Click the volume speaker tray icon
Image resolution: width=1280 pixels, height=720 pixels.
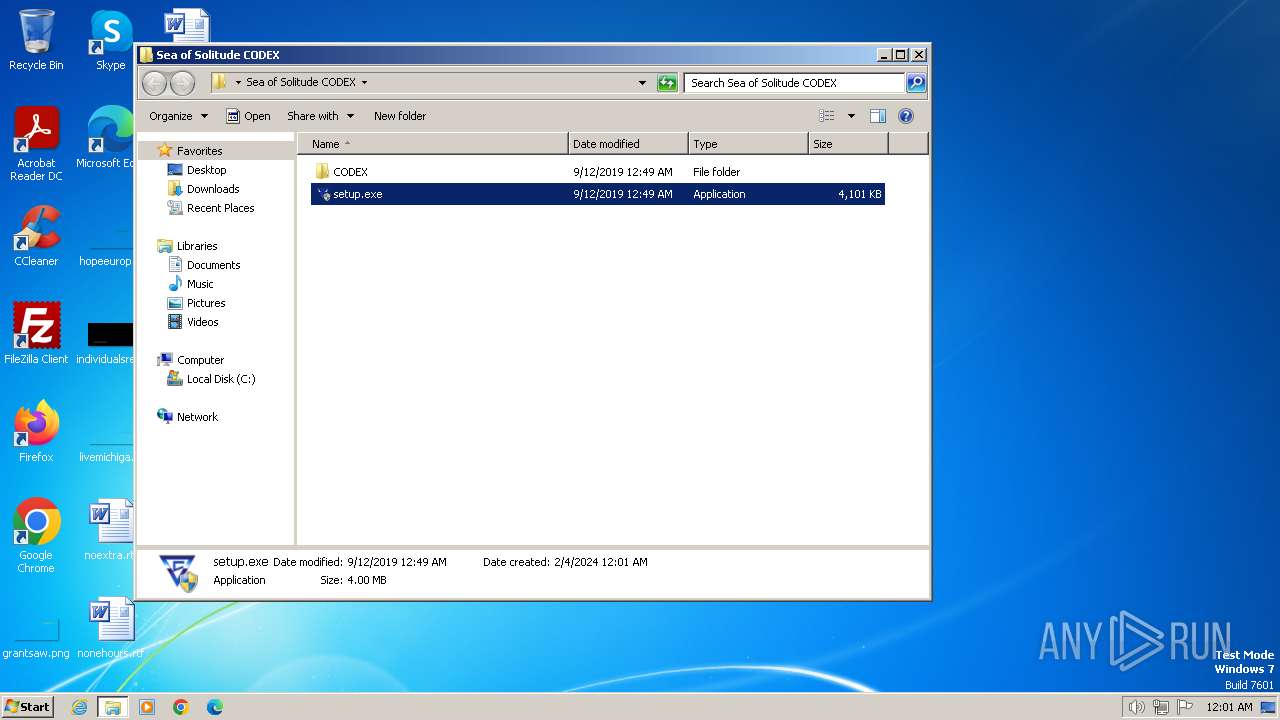[1136, 707]
